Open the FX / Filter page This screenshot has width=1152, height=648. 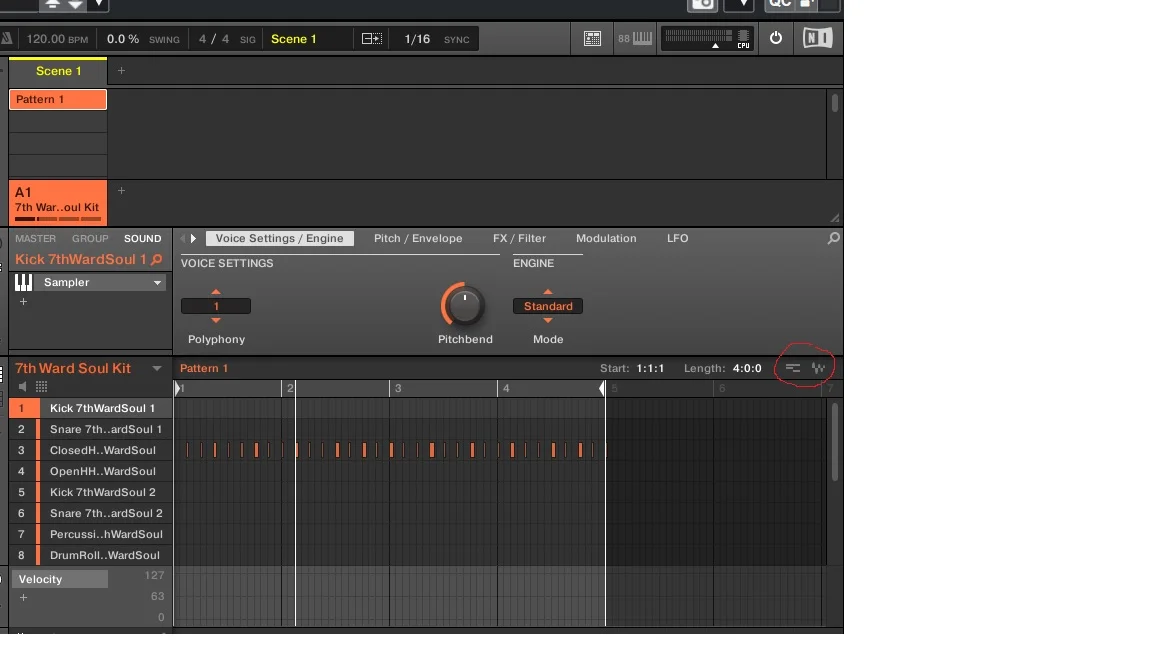click(519, 238)
